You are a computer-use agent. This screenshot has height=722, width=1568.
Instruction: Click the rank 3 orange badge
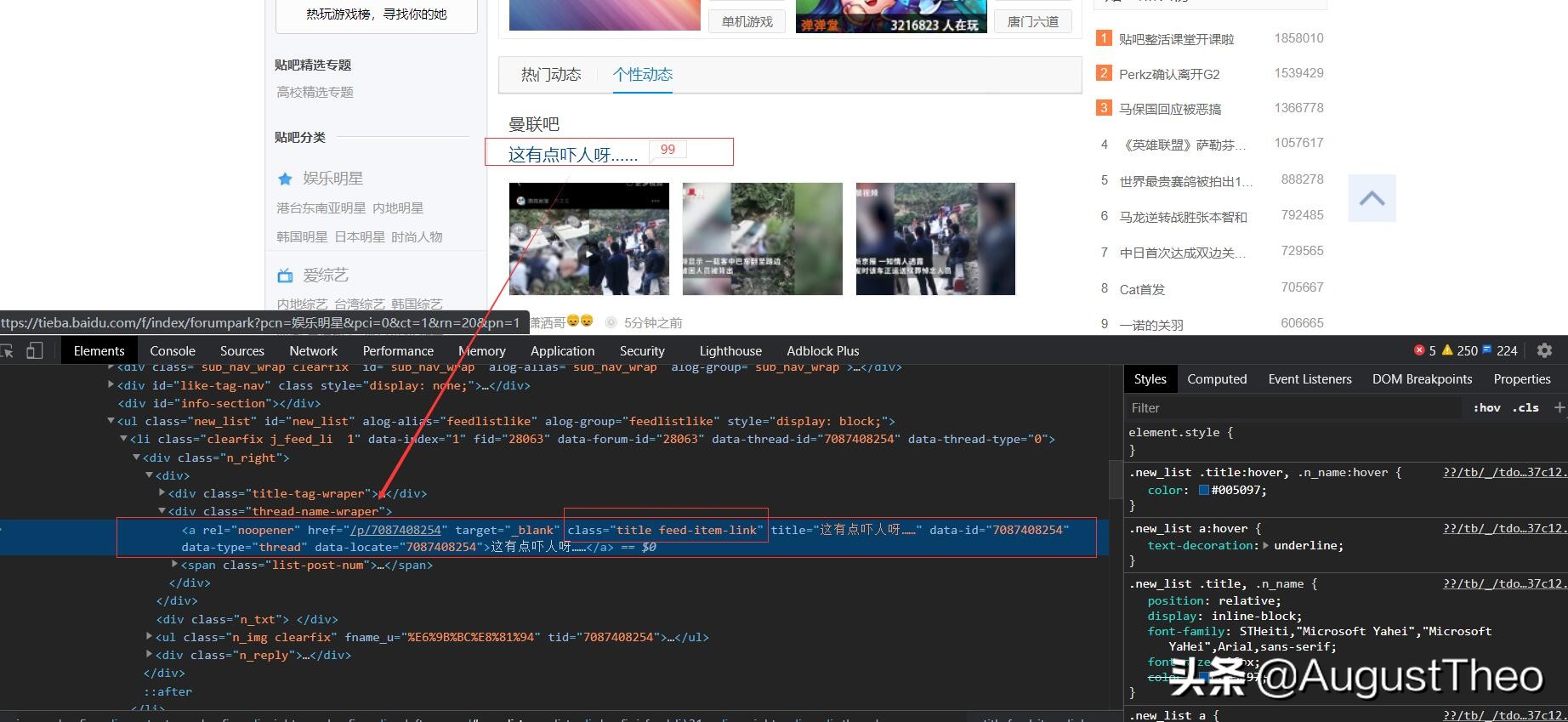(1104, 108)
